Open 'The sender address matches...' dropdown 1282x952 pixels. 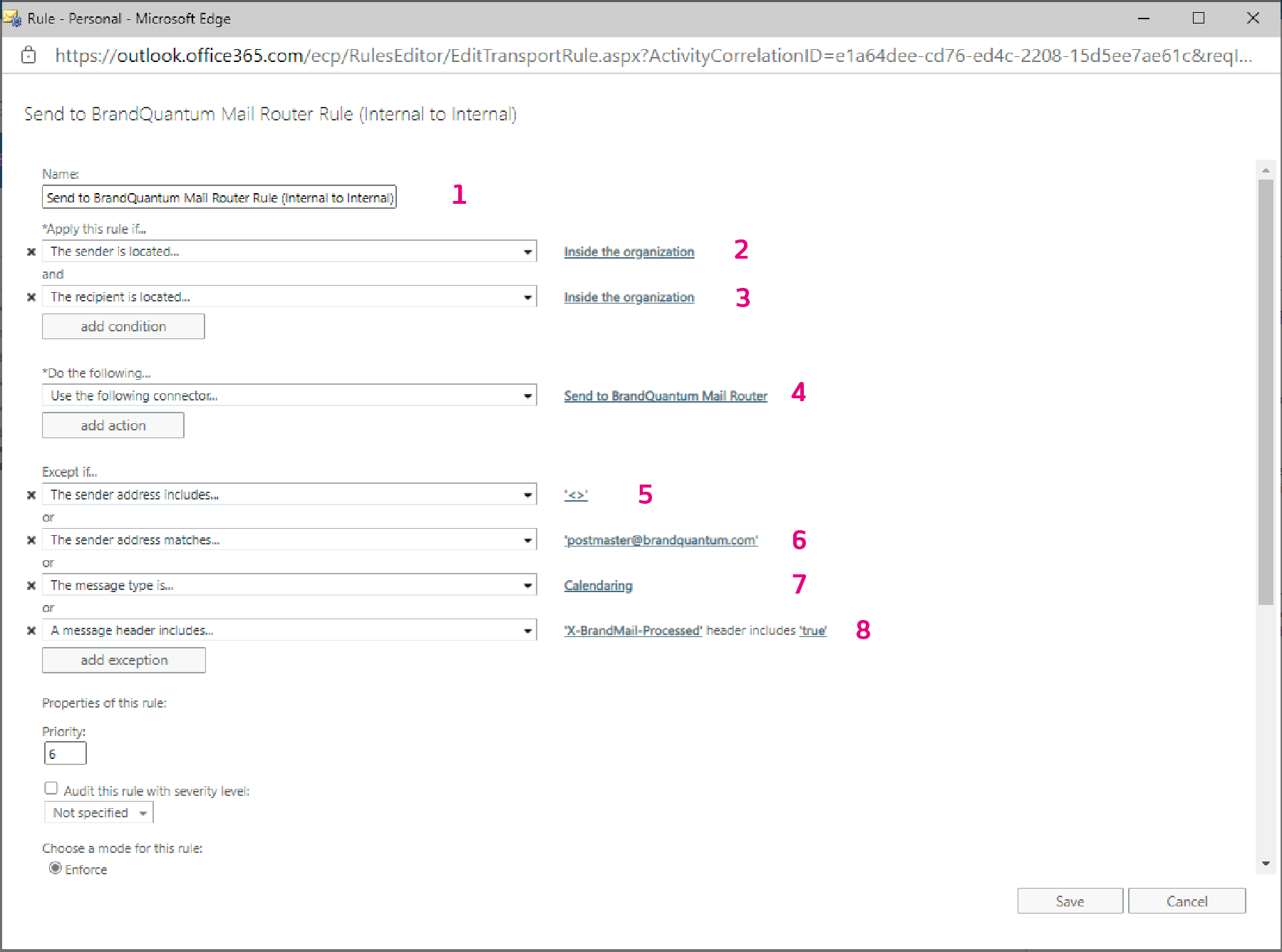pyautogui.click(x=289, y=540)
